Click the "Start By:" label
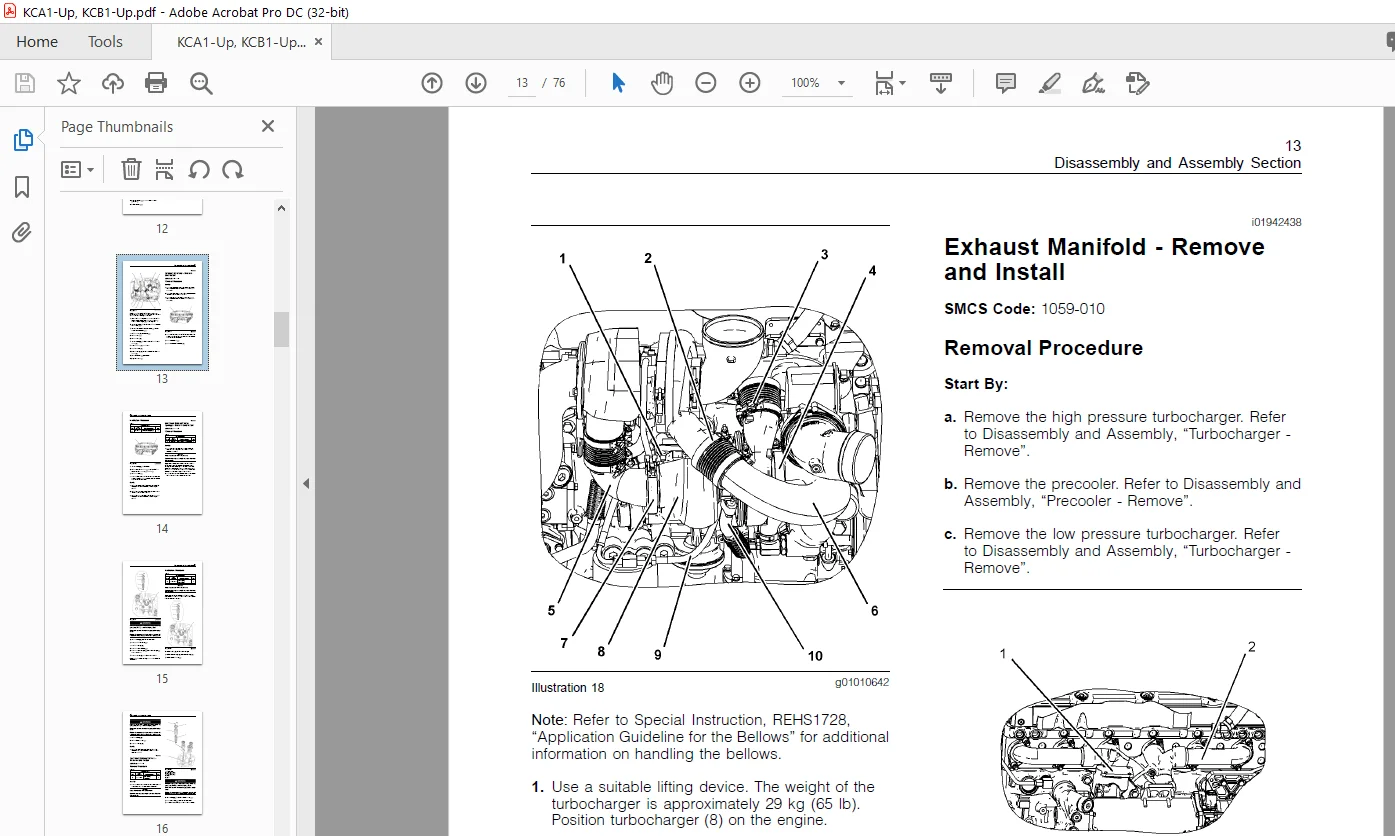 point(976,384)
